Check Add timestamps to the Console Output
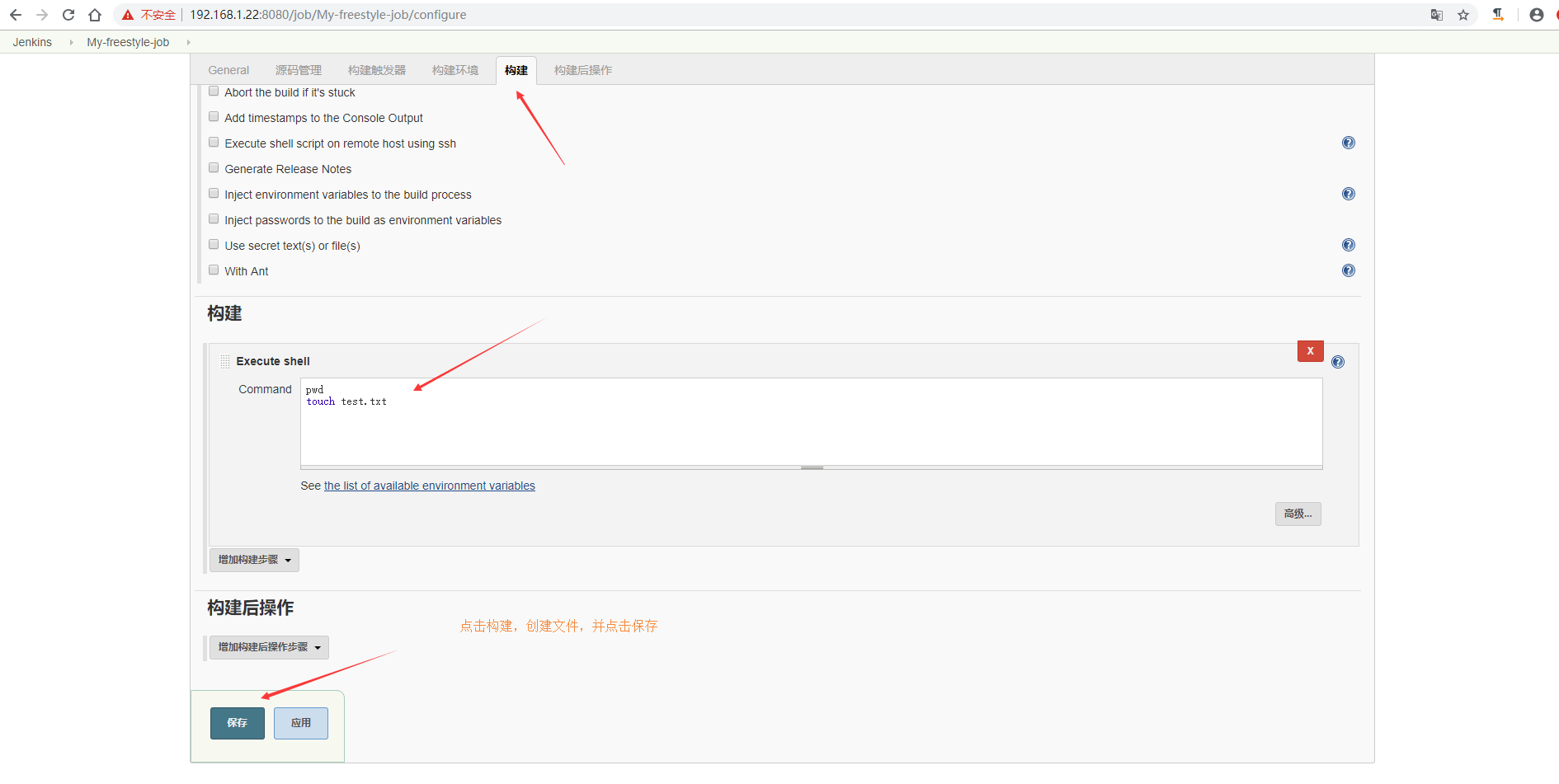The height and width of the screenshot is (784, 1559). click(214, 117)
